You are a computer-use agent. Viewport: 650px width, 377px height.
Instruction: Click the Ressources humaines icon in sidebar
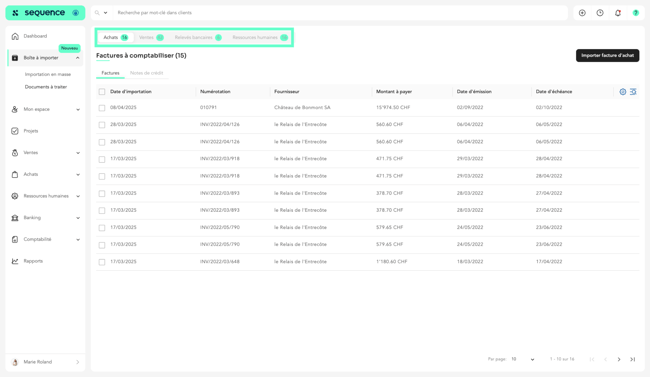point(15,196)
